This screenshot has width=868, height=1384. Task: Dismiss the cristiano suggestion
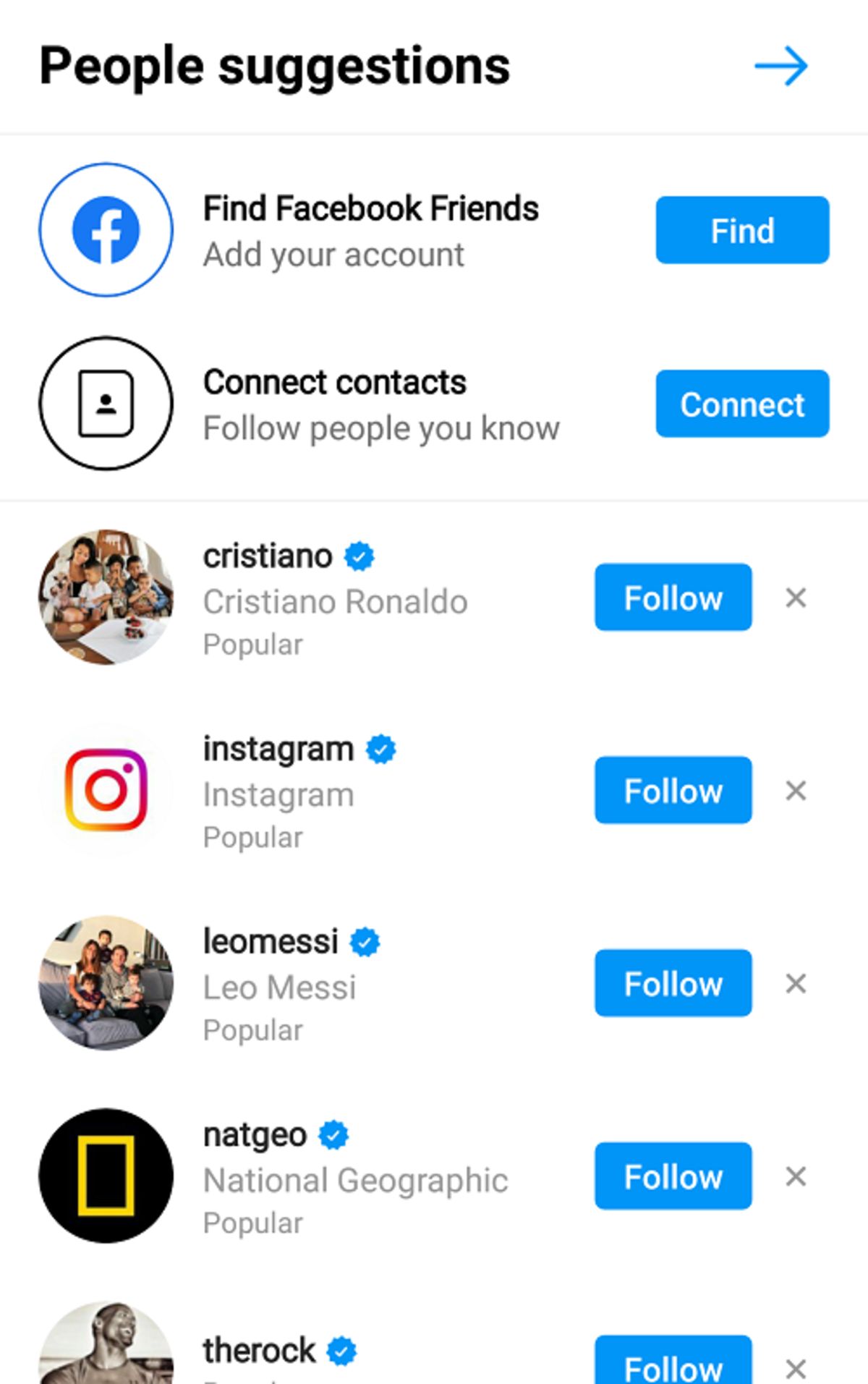click(796, 598)
